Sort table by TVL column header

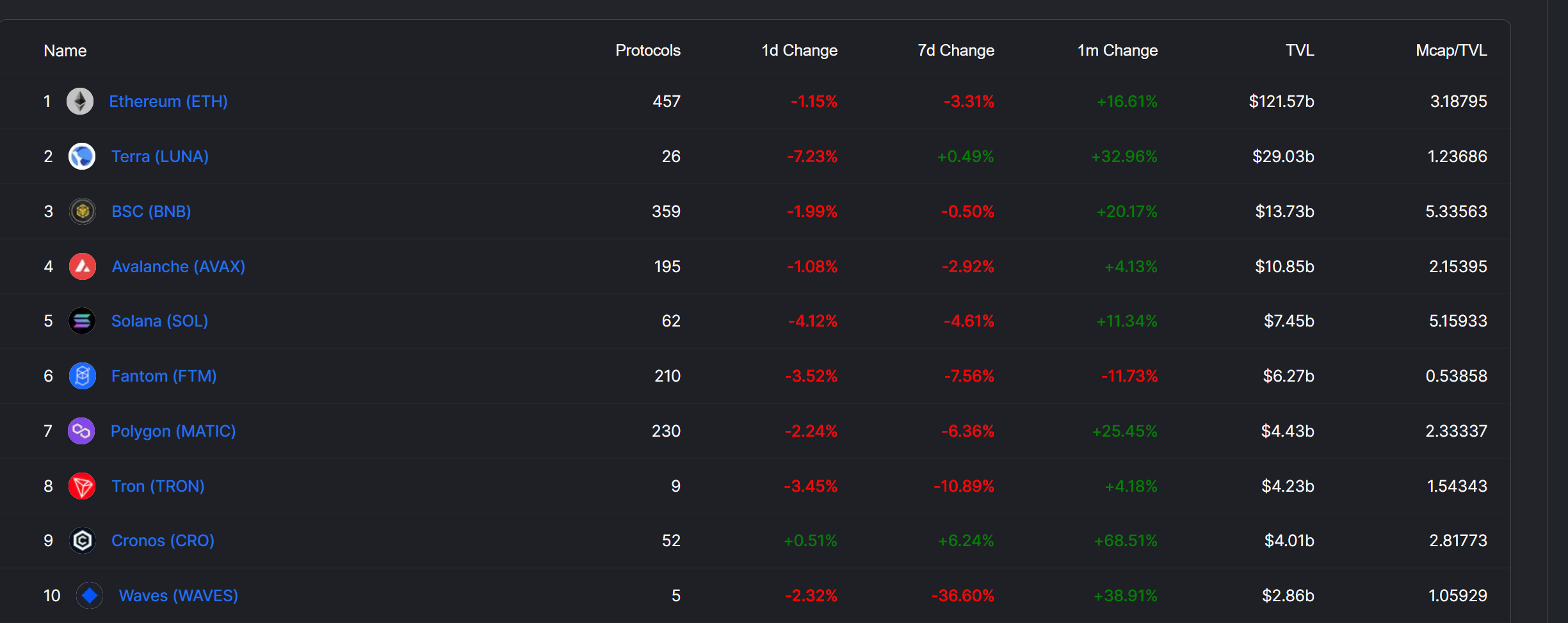1299,51
